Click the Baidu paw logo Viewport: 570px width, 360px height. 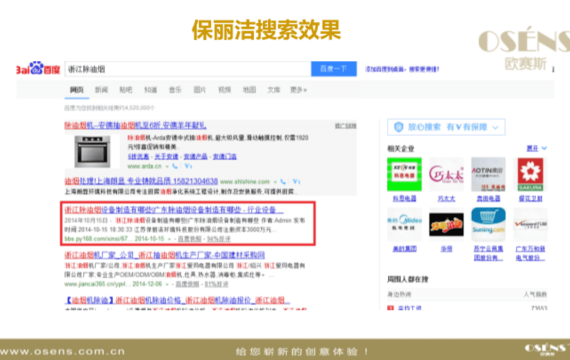click(x=38, y=68)
